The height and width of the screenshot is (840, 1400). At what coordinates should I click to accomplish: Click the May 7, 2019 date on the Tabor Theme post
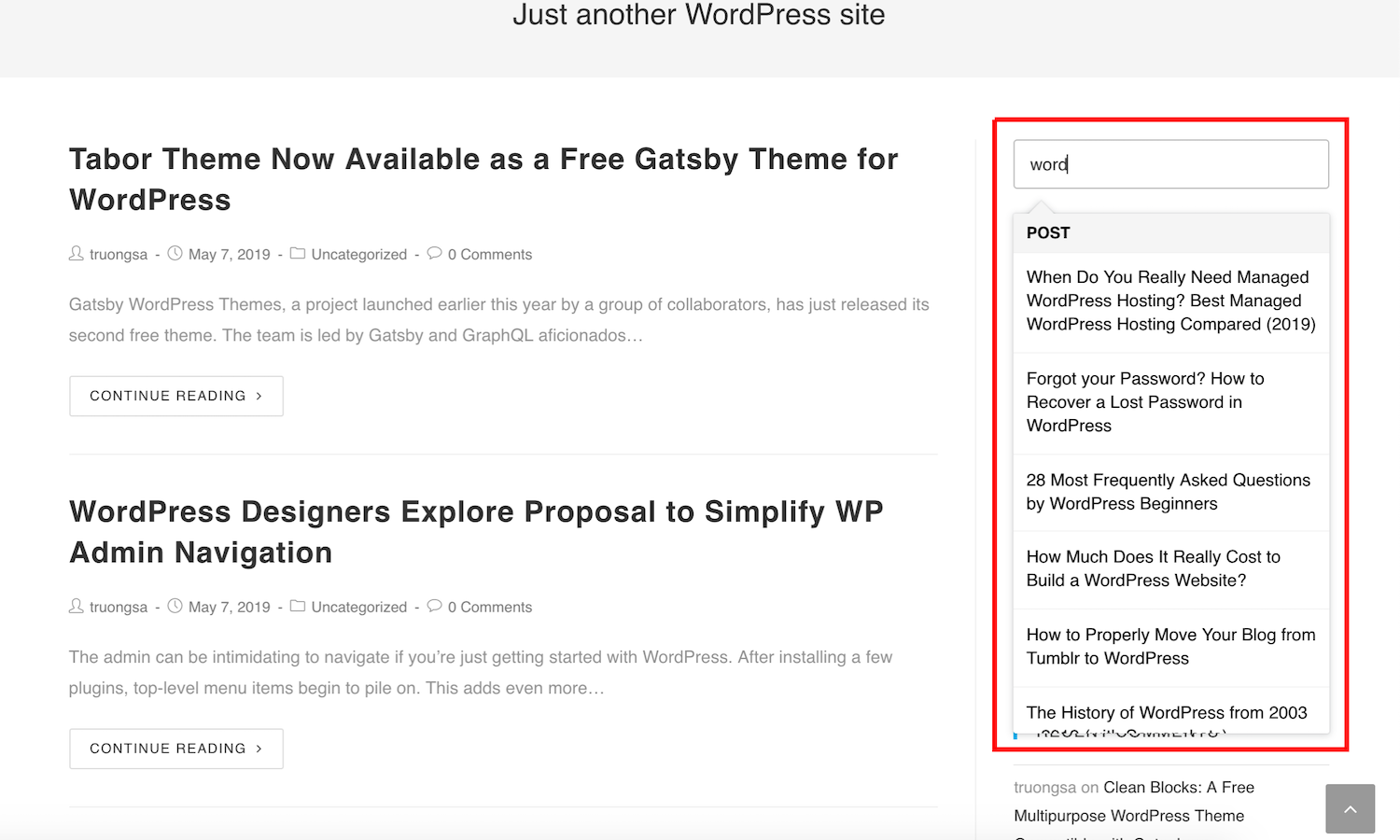(230, 254)
